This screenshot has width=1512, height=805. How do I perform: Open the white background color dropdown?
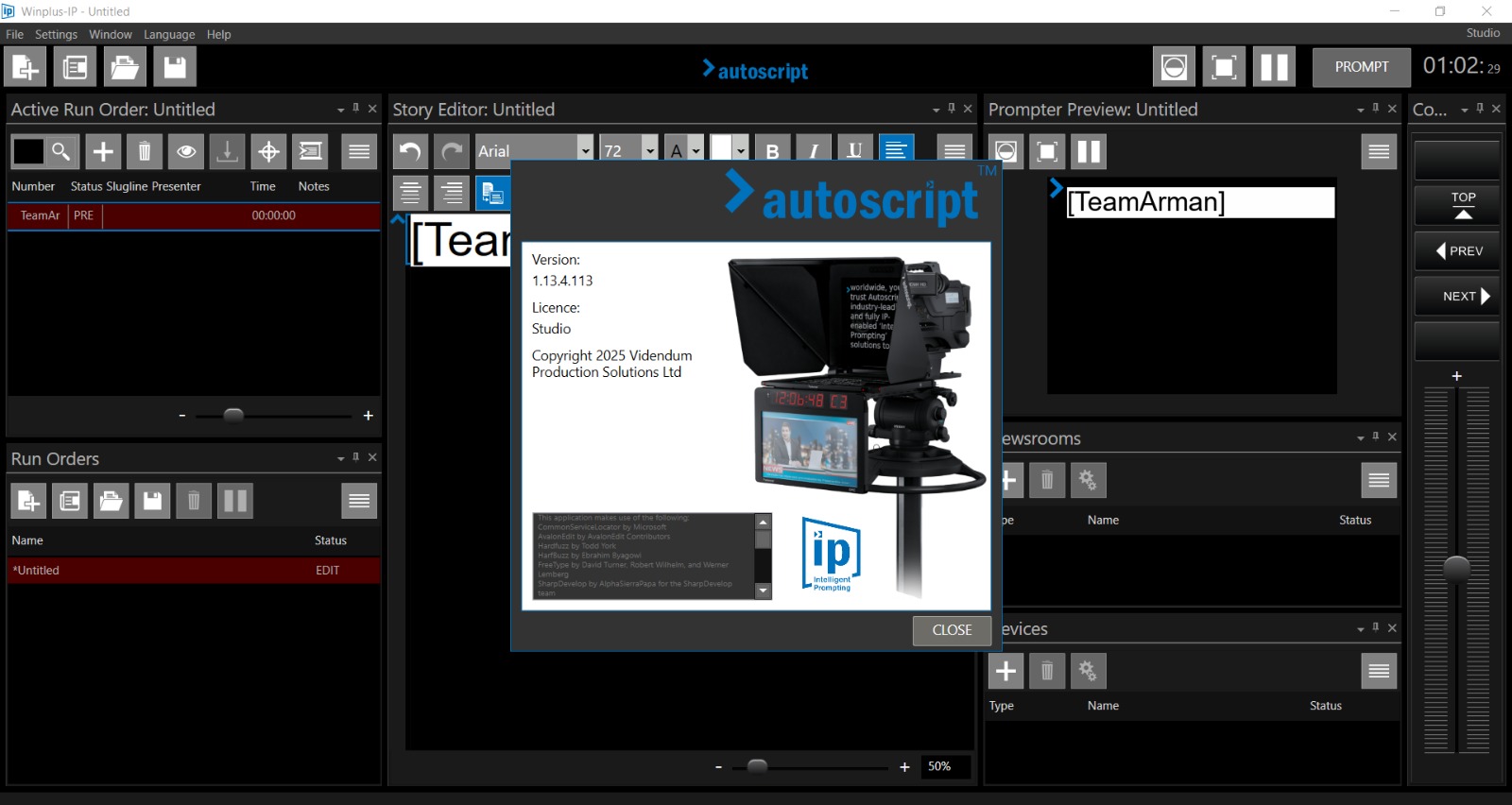[741, 151]
